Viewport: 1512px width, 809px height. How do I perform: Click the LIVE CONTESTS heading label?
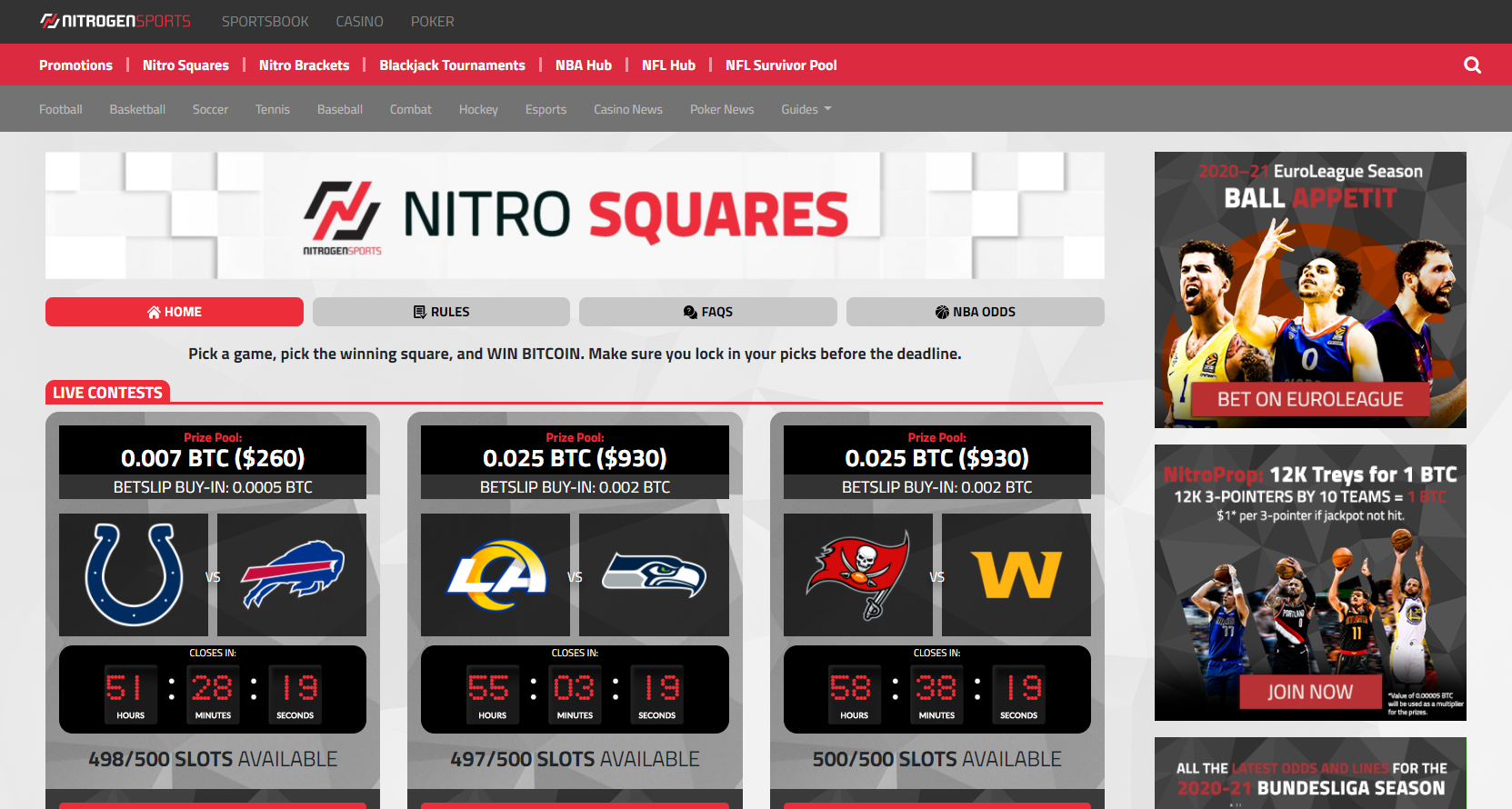(107, 393)
